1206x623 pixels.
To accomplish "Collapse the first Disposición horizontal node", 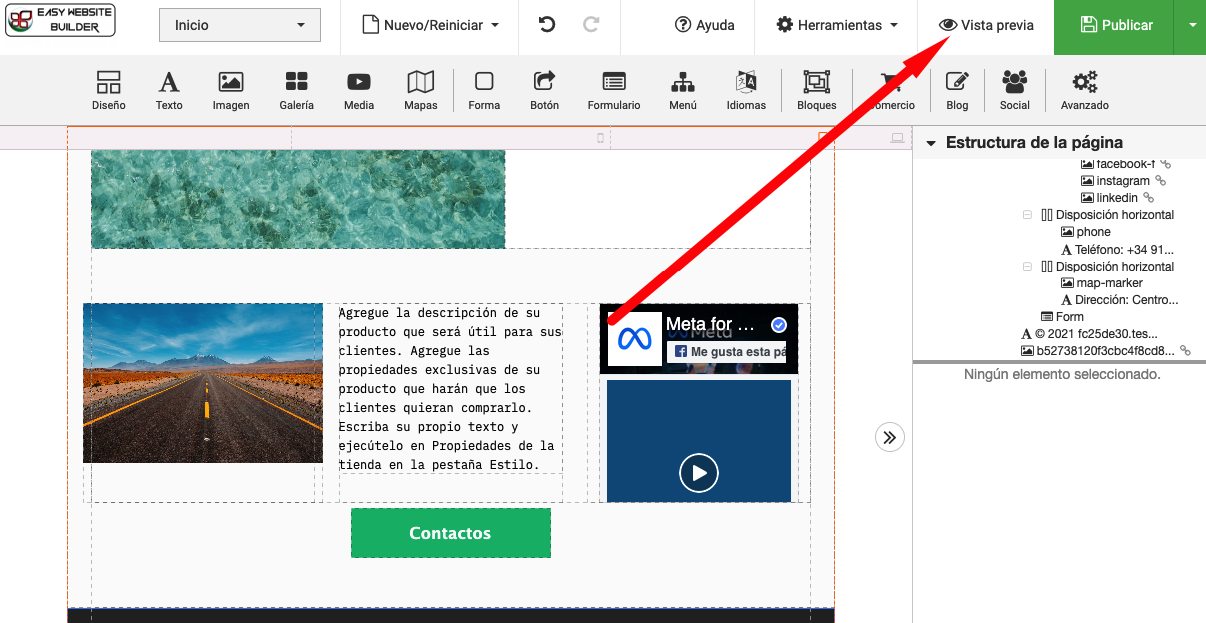I will (x=1027, y=215).
